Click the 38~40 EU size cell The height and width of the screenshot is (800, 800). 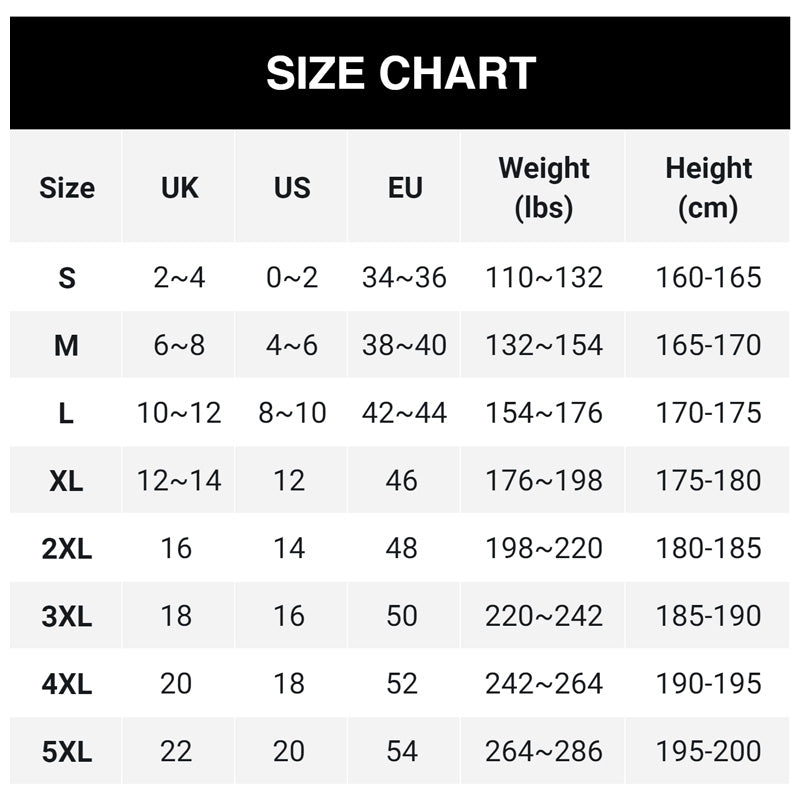[404, 345]
